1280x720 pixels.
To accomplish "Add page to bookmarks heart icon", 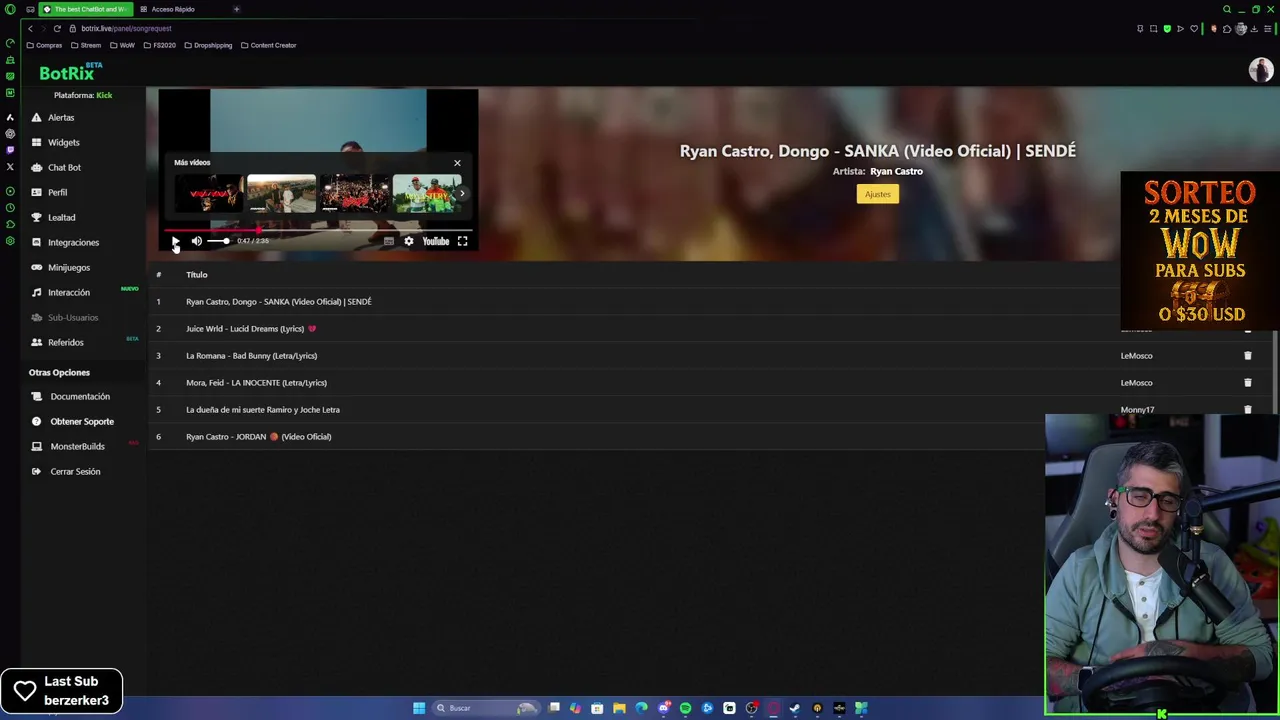I will (x=1193, y=28).
